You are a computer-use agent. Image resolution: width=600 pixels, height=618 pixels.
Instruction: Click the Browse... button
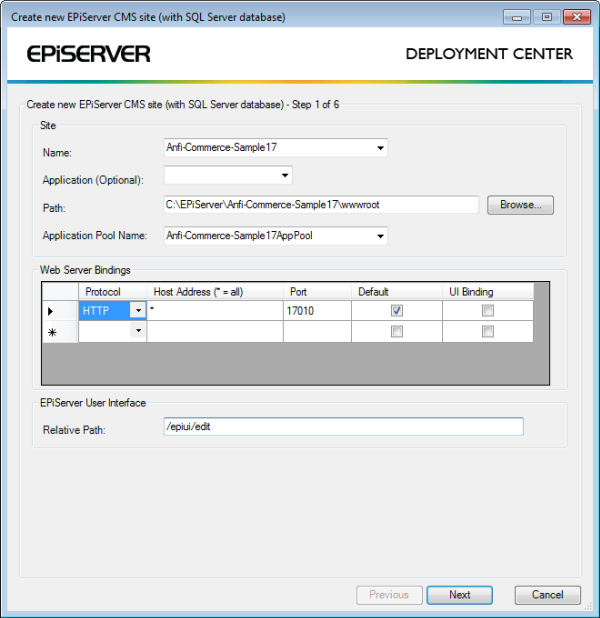pyautogui.click(x=520, y=205)
